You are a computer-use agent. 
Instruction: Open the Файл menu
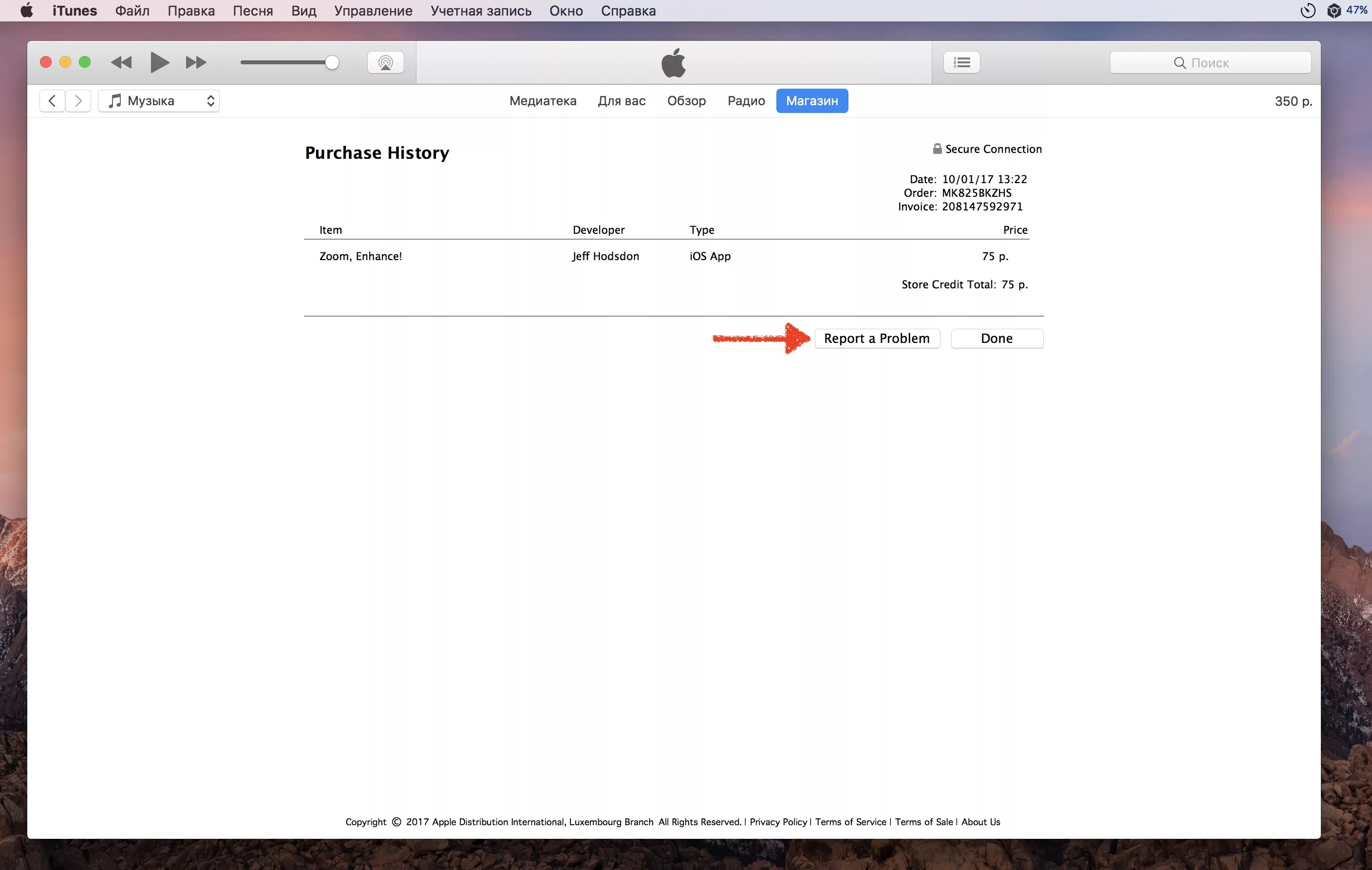(x=132, y=10)
